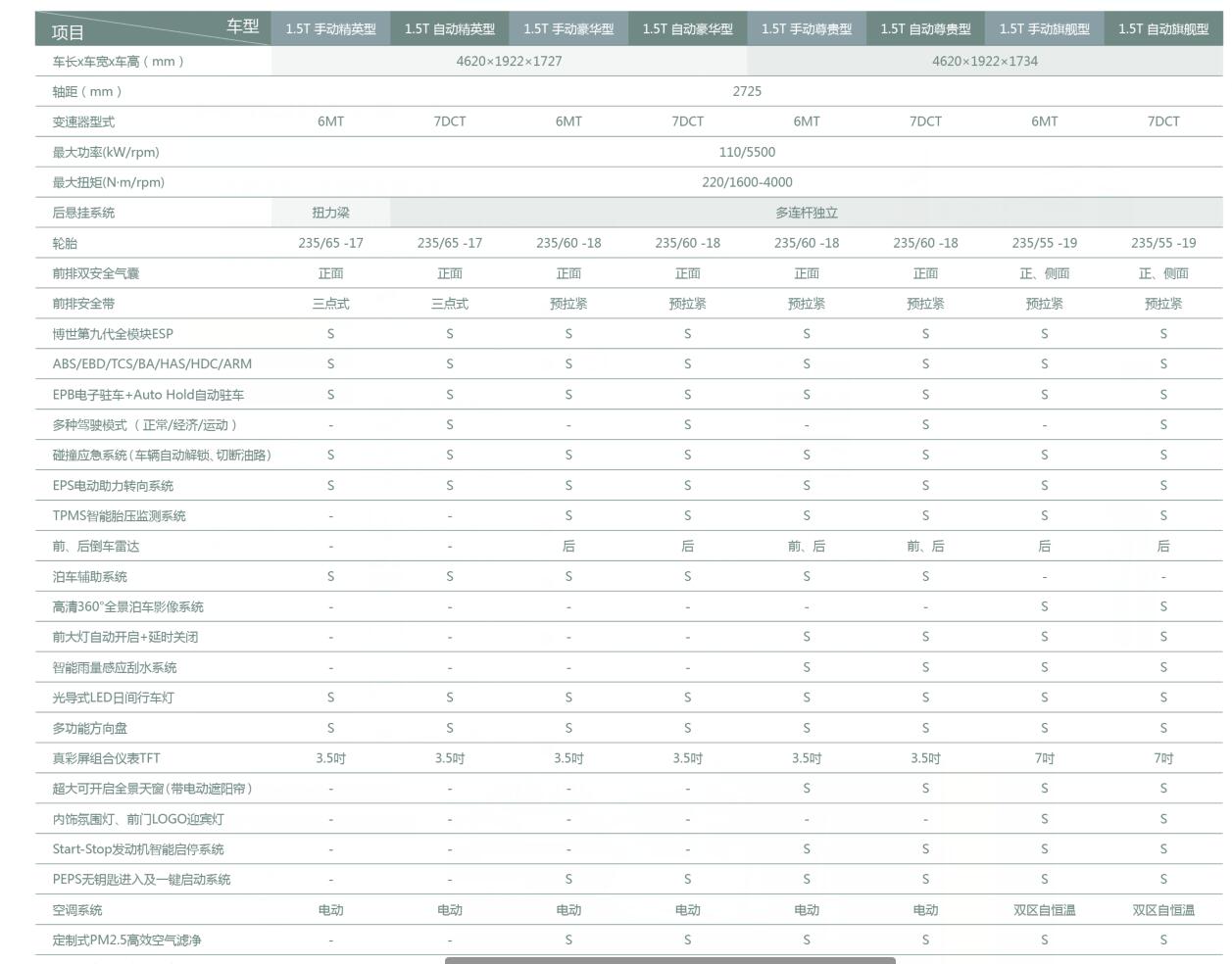Click the 多连杆独立 suspension cell
Image resolution: width=1232 pixels, height=964 pixels.
(x=807, y=213)
